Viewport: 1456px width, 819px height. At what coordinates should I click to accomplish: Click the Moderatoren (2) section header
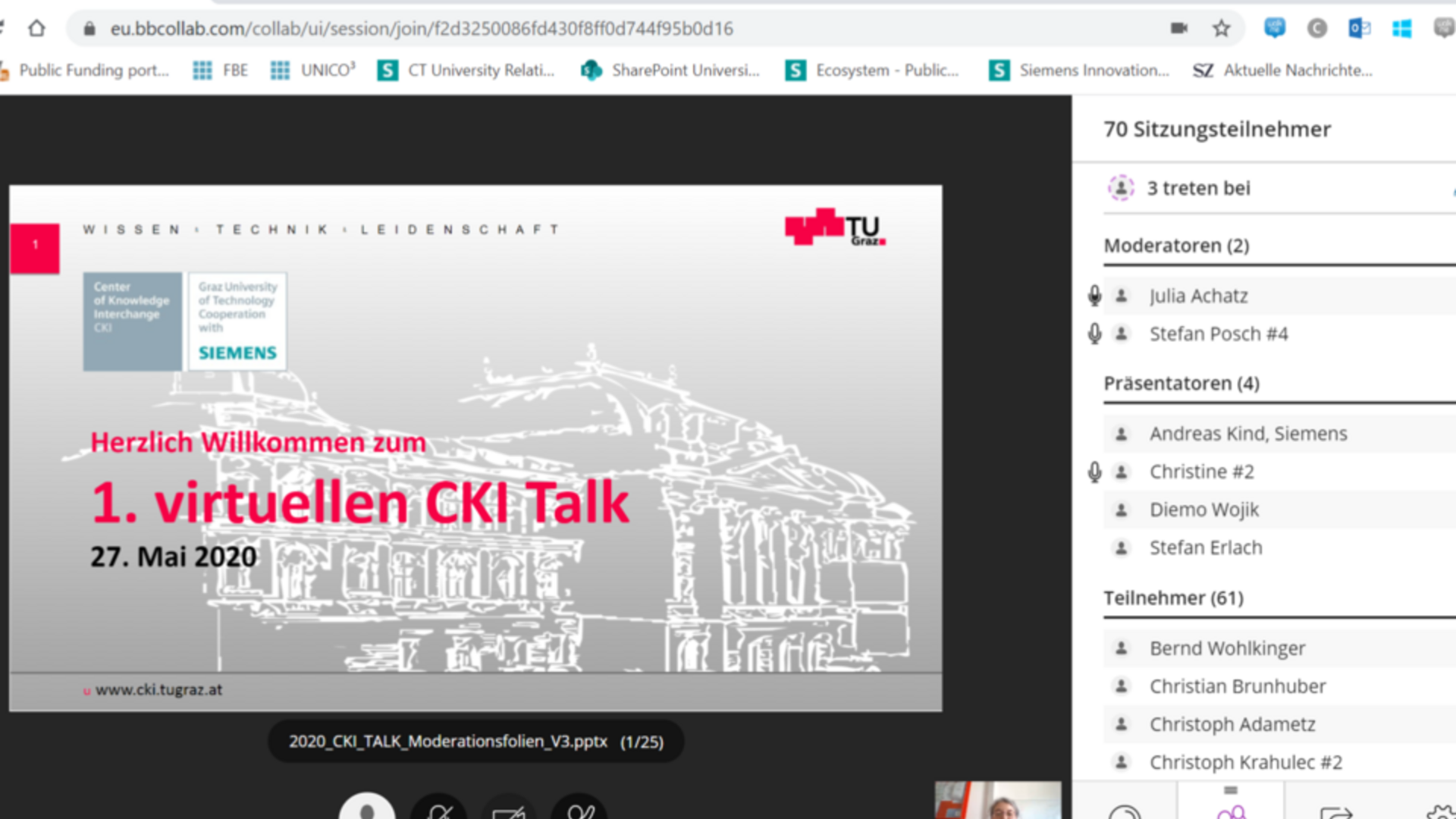pos(1176,246)
